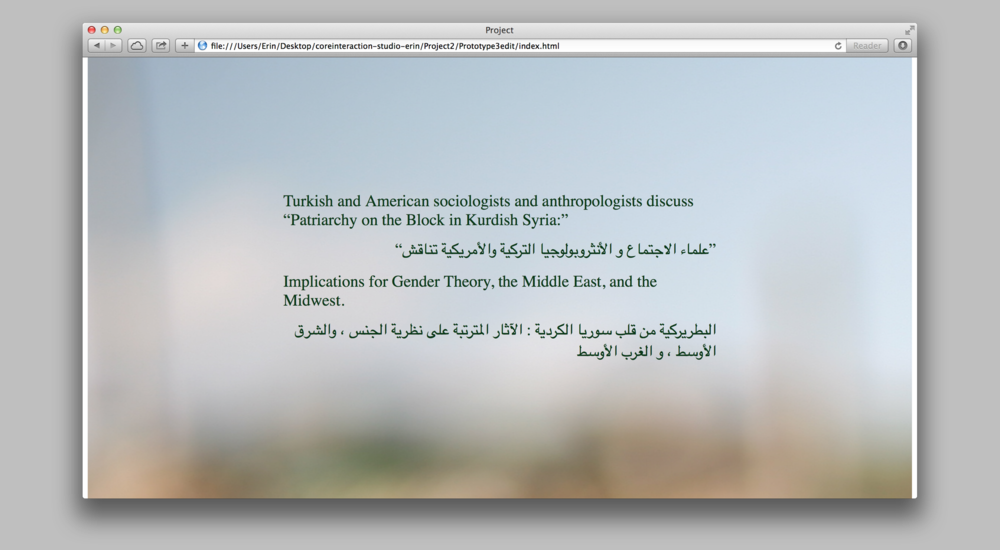This screenshot has height=550, width=1000.
Task: Close the Project window red button
Action: point(92,30)
